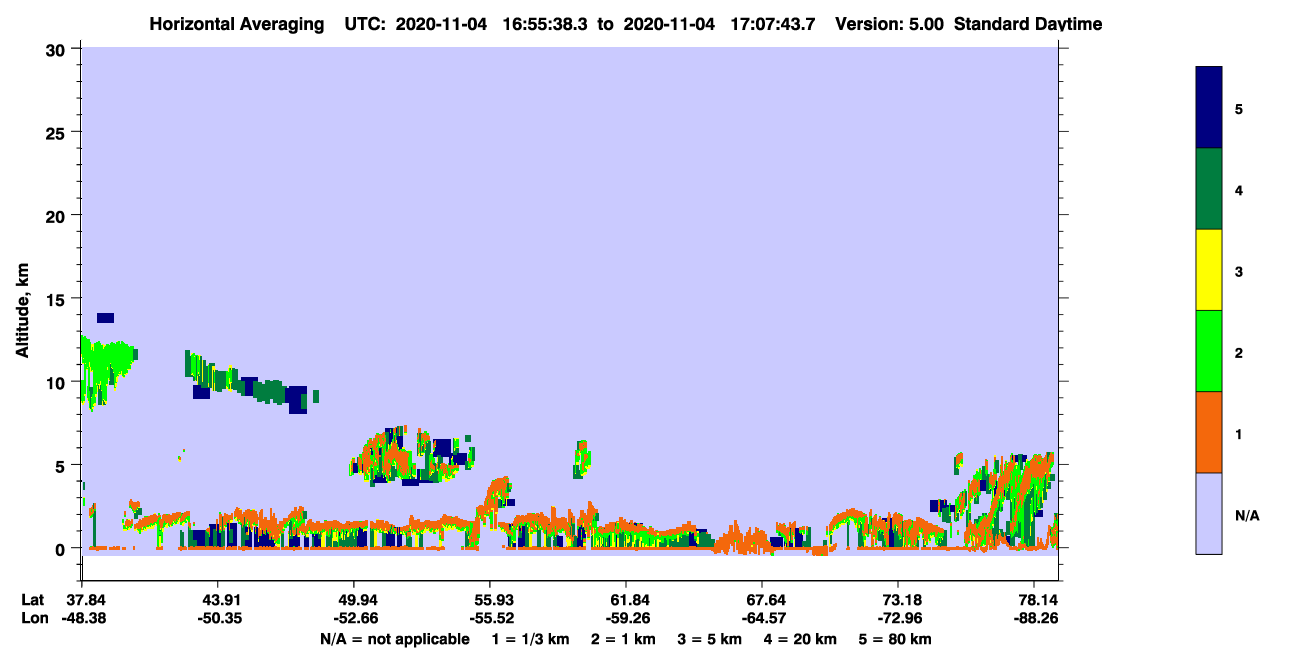Screen dimensions: 1300x667
Task: Click longitude value -59.26
Action: (626, 619)
